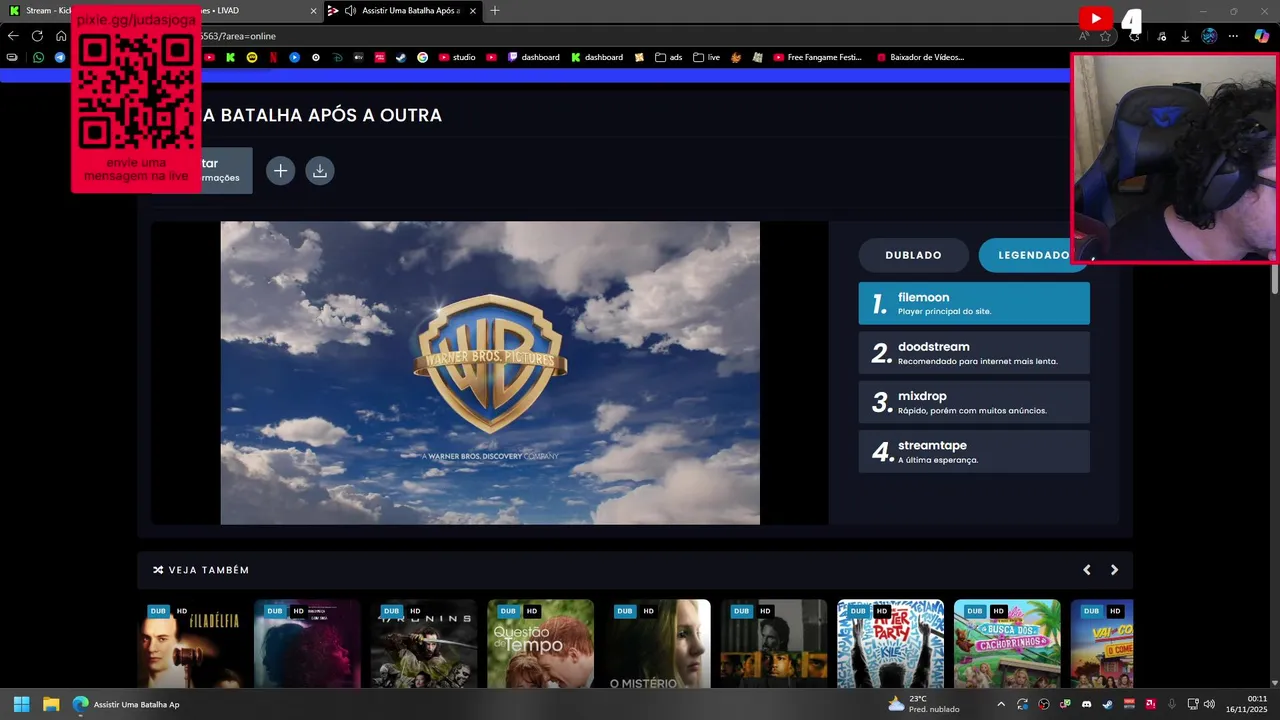Click the video player showing Warner Bros logo

click(490, 373)
